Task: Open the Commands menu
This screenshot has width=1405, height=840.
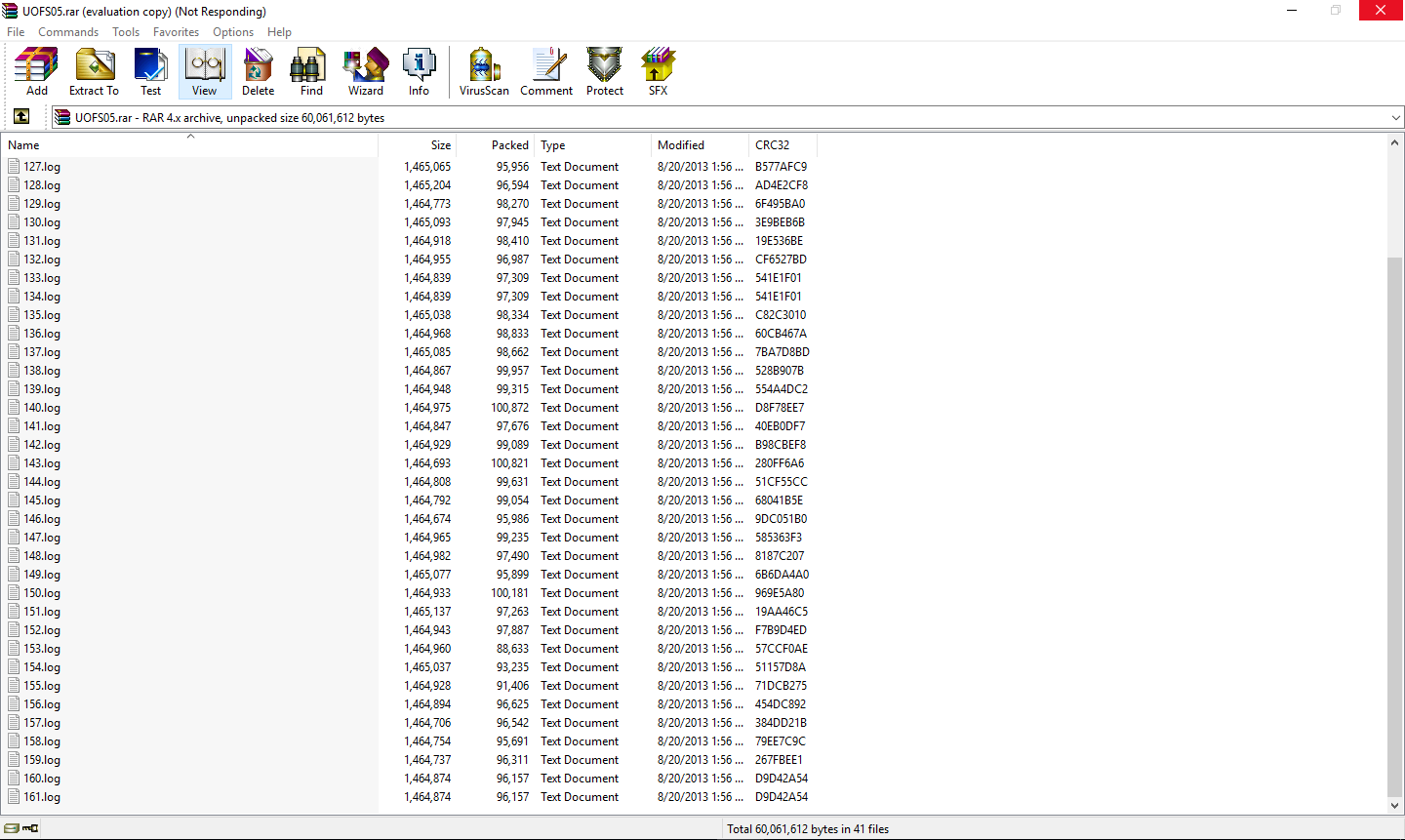Action: pos(68,32)
